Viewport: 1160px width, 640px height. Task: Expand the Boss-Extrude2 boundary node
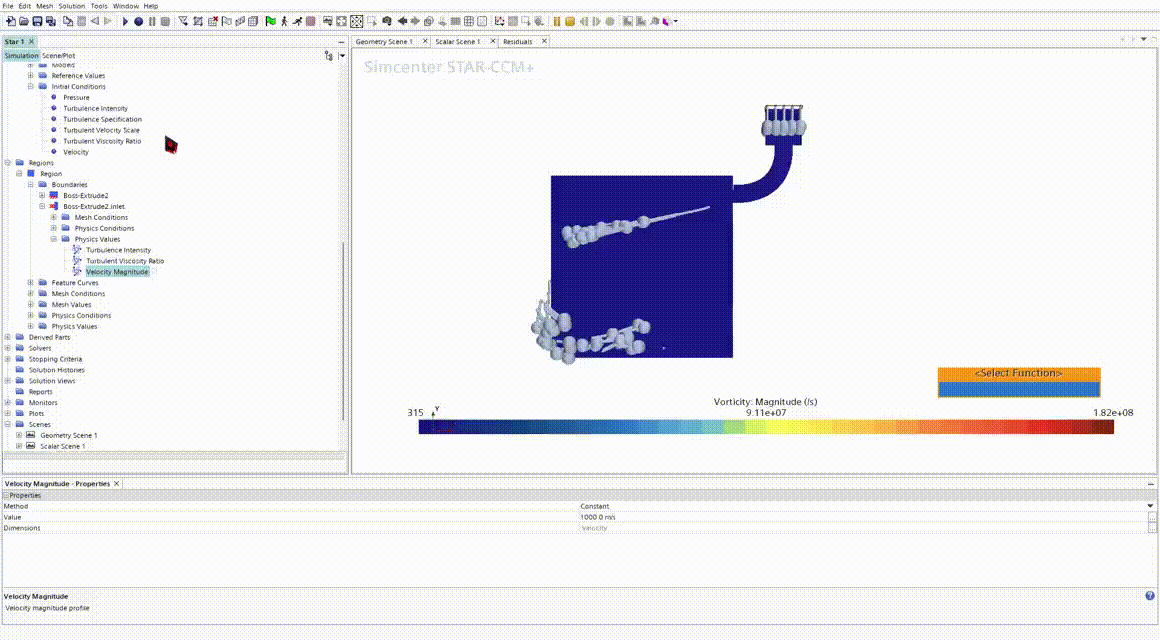pyautogui.click(x=42, y=195)
